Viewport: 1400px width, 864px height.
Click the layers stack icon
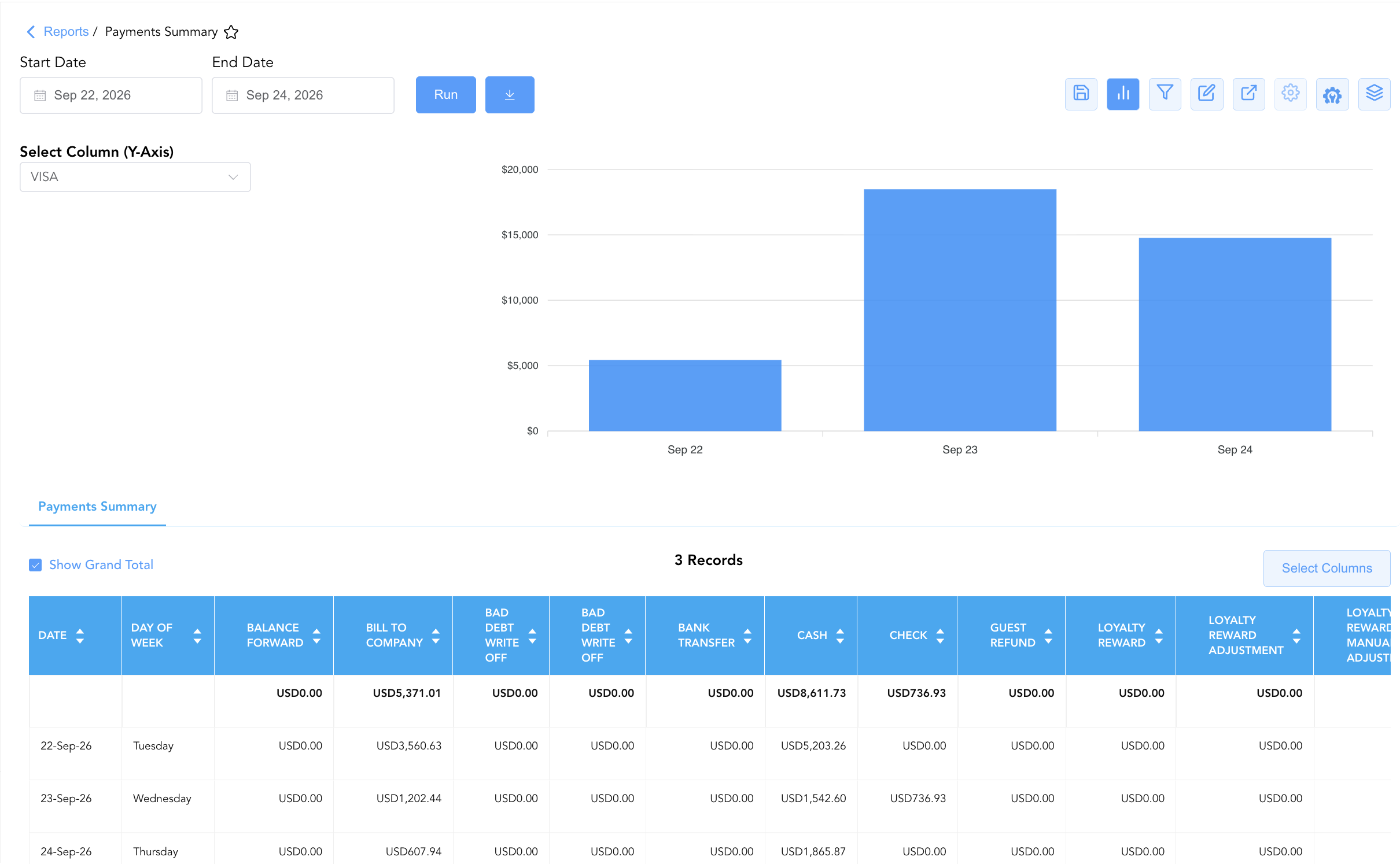[x=1374, y=94]
